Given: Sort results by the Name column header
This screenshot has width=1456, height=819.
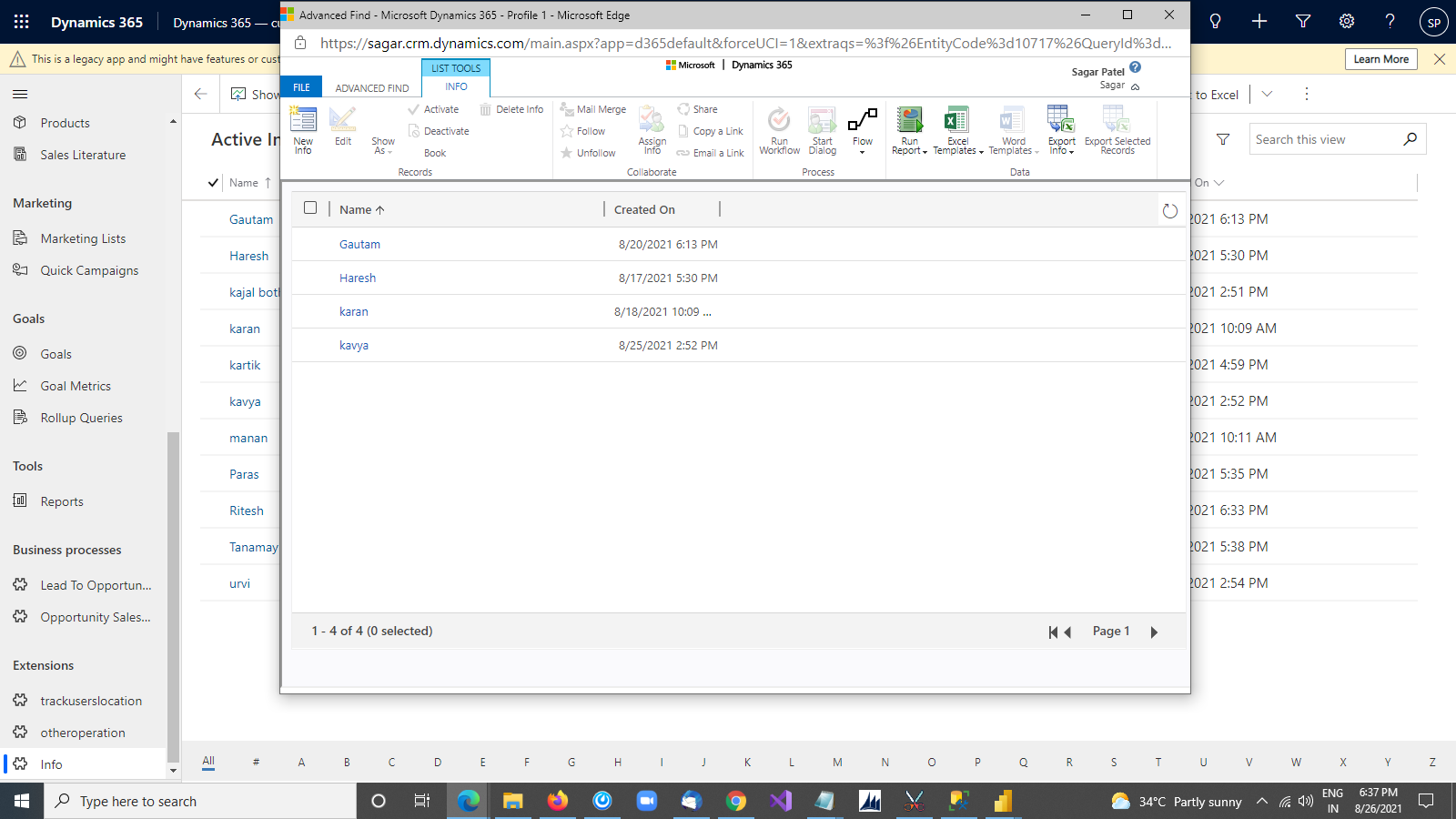Looking at the screenshot, I should pyautogui.click(x=361, y=209).
